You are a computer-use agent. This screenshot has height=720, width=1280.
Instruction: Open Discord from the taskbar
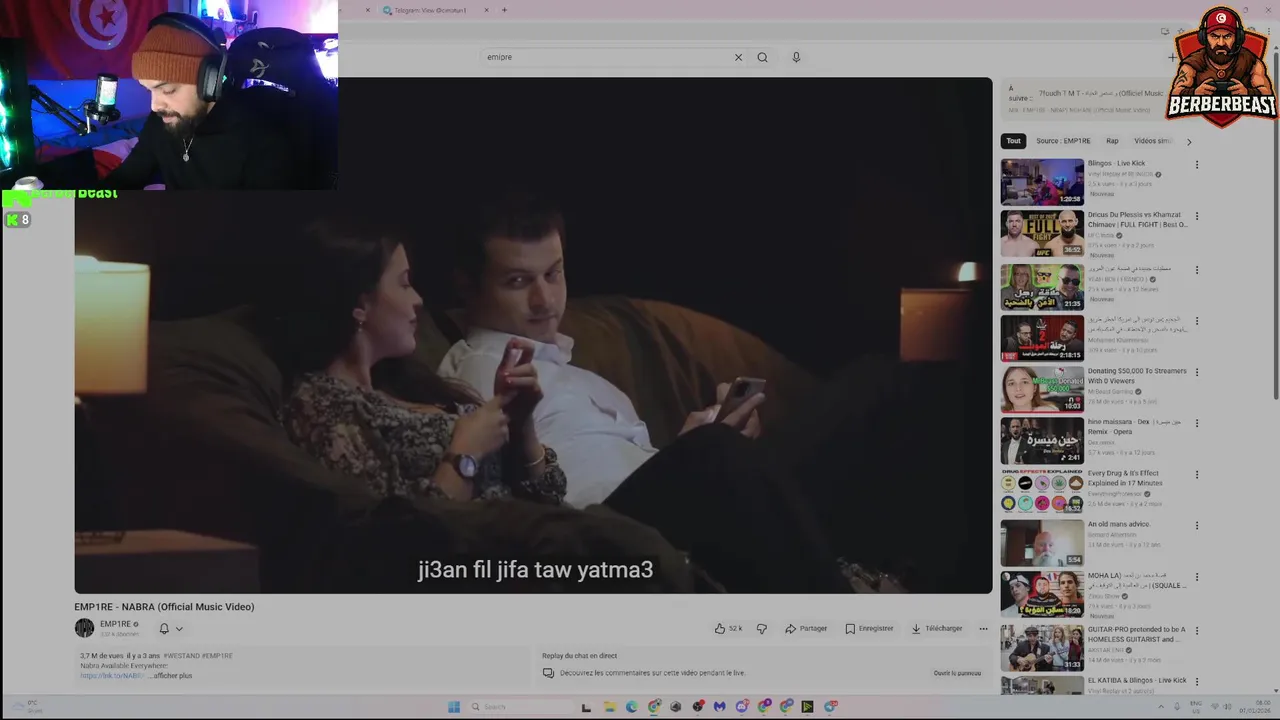point(742,706)
